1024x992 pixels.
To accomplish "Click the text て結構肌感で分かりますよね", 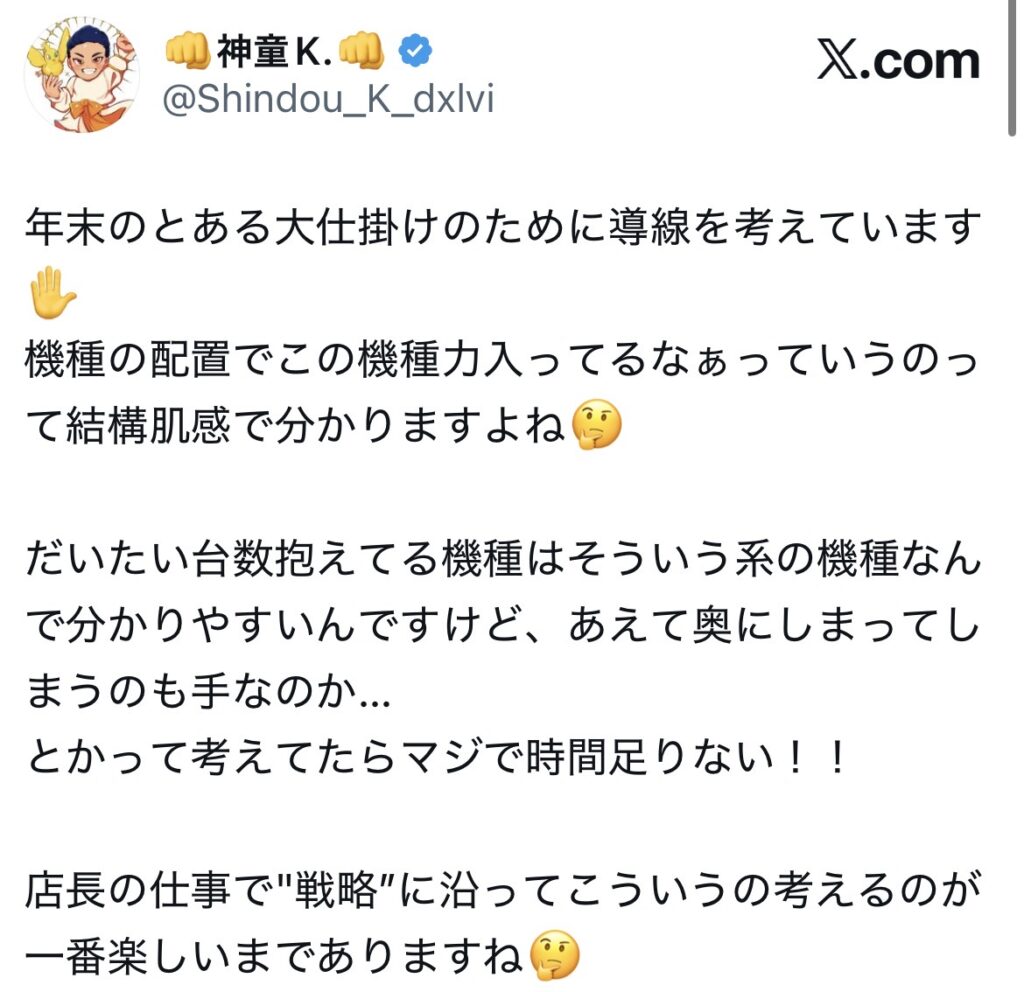I will point(296,426).
